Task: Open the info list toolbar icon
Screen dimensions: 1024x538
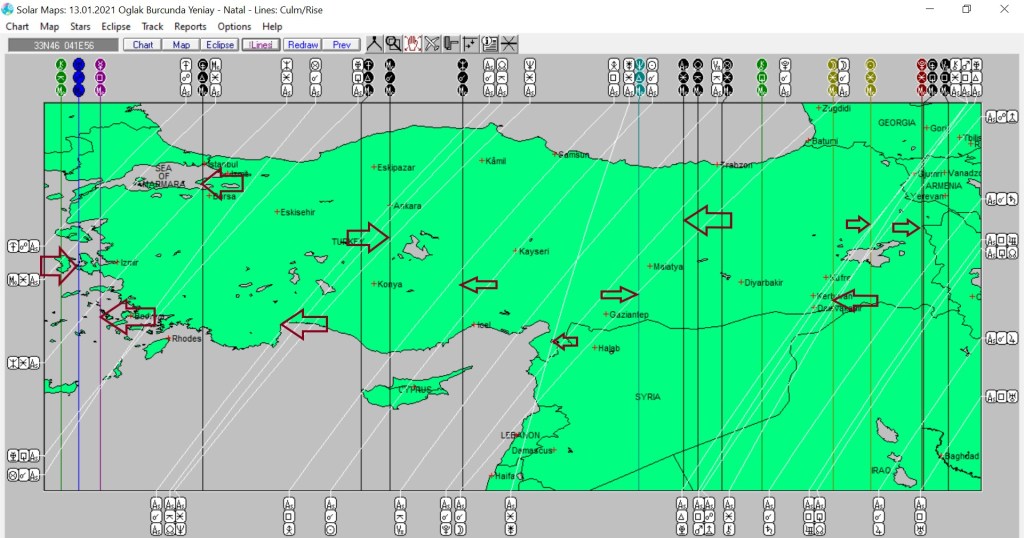Action: 490,44
